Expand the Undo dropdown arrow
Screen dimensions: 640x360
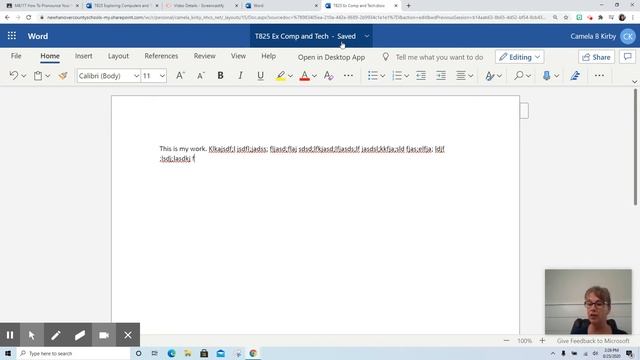tap(24, 76)
